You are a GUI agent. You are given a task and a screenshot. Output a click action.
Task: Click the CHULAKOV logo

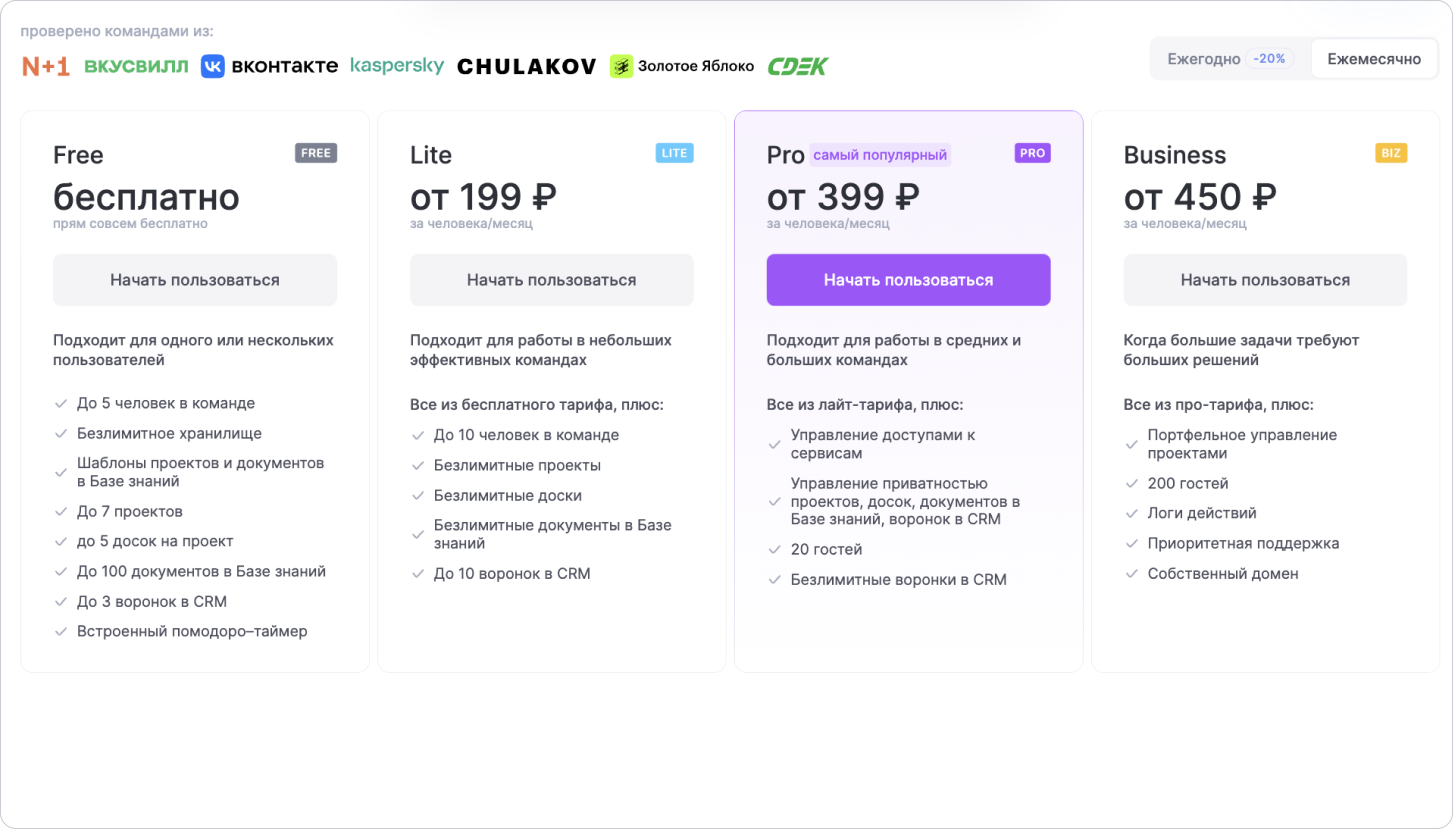(x=526, y=67)
